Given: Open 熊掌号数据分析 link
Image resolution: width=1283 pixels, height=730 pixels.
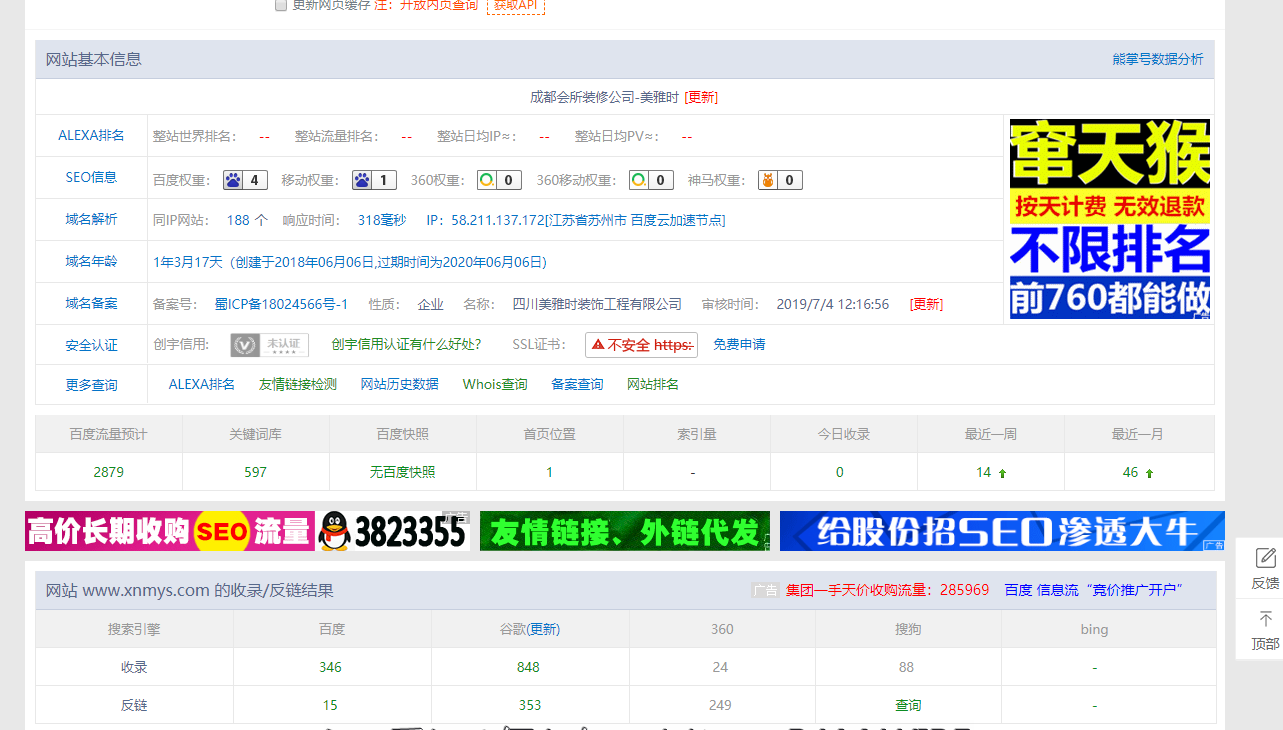Looking at the screenshot, I should pyautogui.click(x=1158, y=59).
